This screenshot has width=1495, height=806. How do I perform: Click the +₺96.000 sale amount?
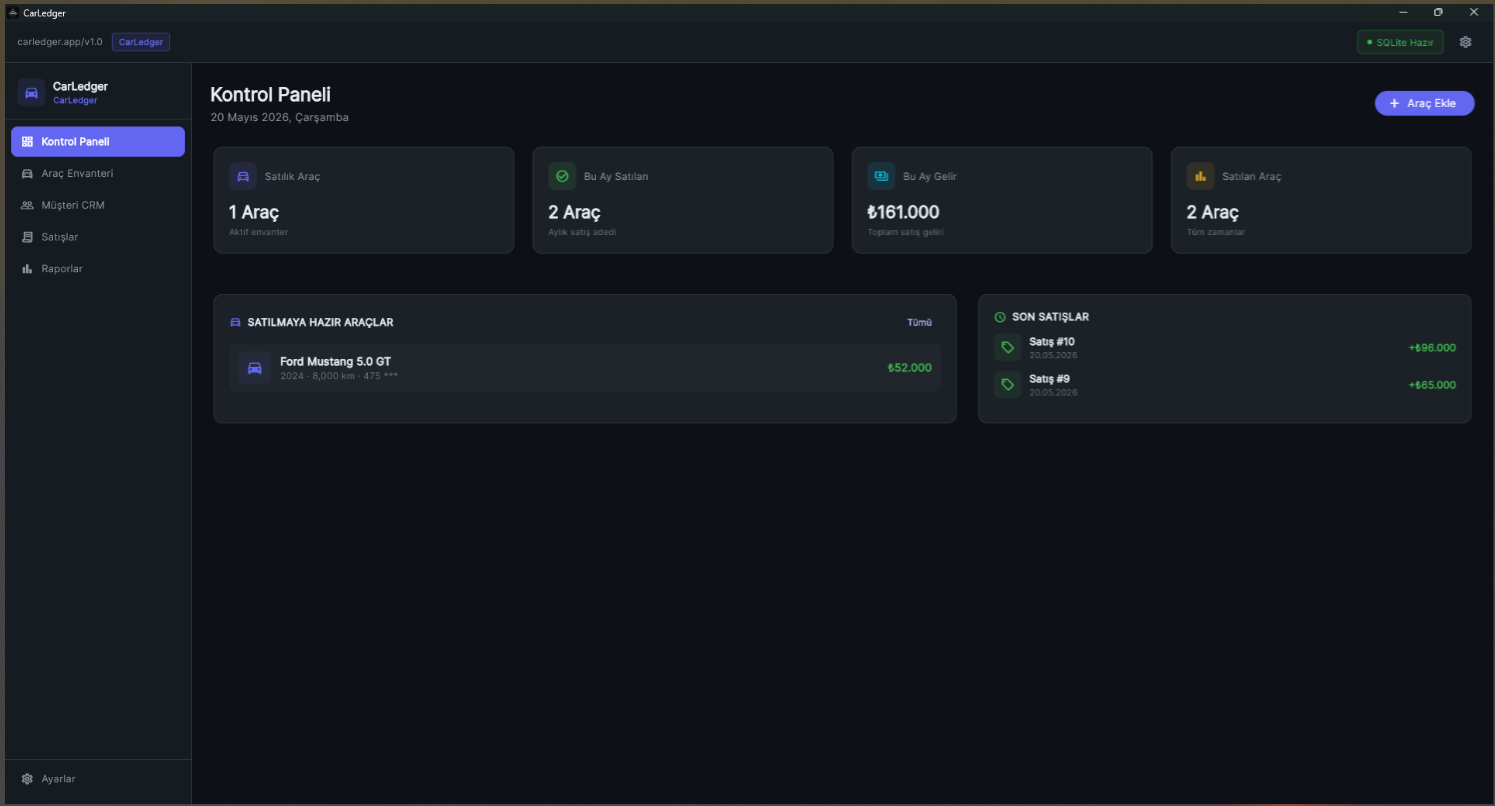tap(1432, 348)
